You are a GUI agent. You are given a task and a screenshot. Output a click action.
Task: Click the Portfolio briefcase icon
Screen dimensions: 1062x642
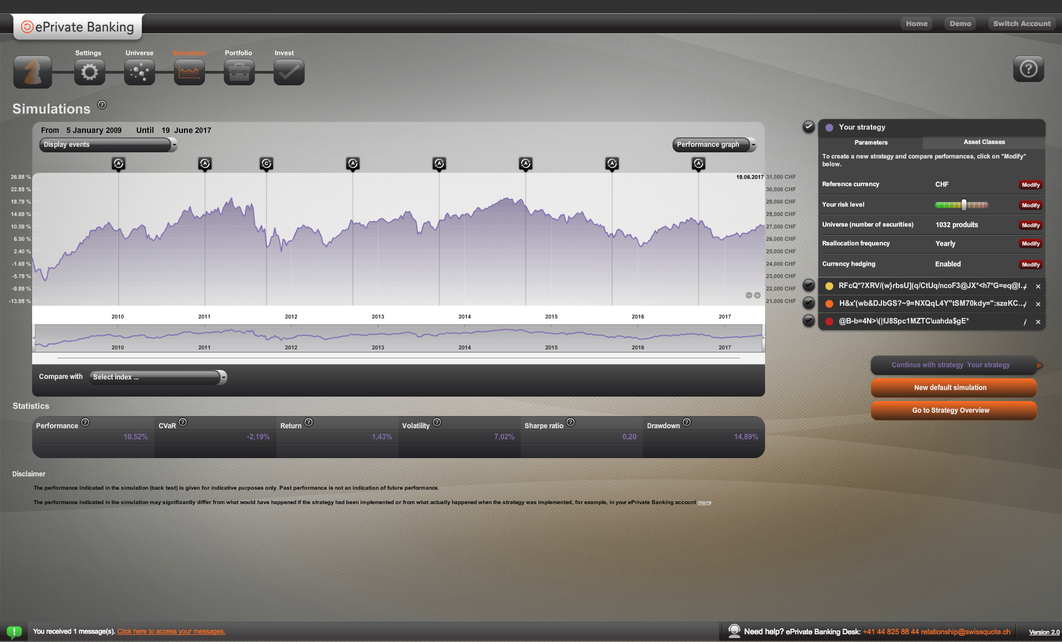(239, 72)
